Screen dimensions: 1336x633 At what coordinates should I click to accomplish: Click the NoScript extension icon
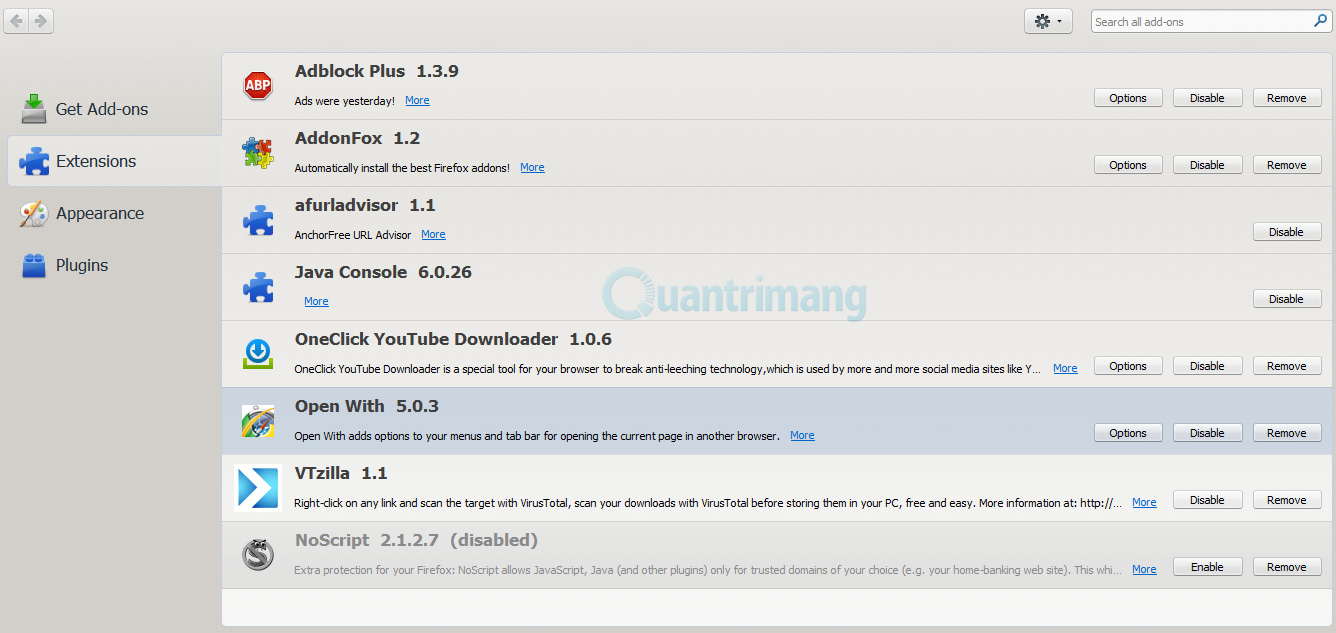(x=258, y=555)
